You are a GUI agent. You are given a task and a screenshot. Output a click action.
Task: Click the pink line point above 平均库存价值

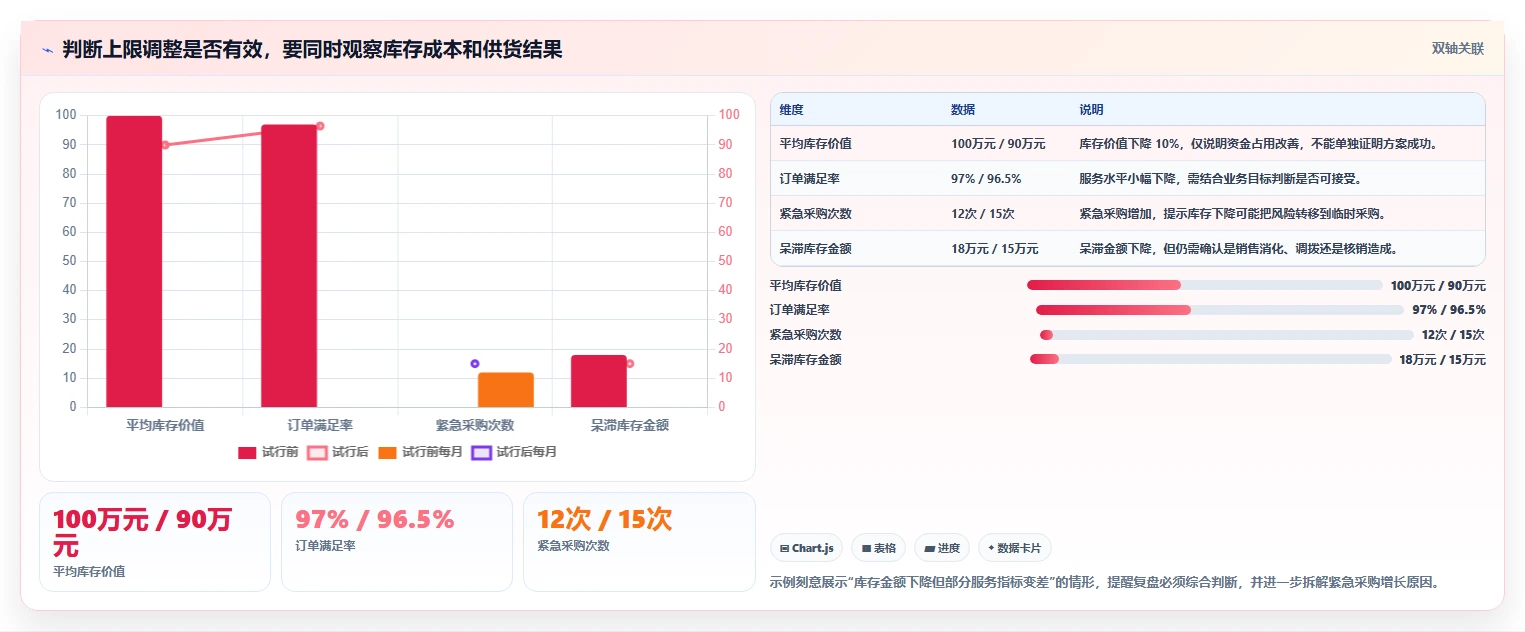click(x=165, y=145)
